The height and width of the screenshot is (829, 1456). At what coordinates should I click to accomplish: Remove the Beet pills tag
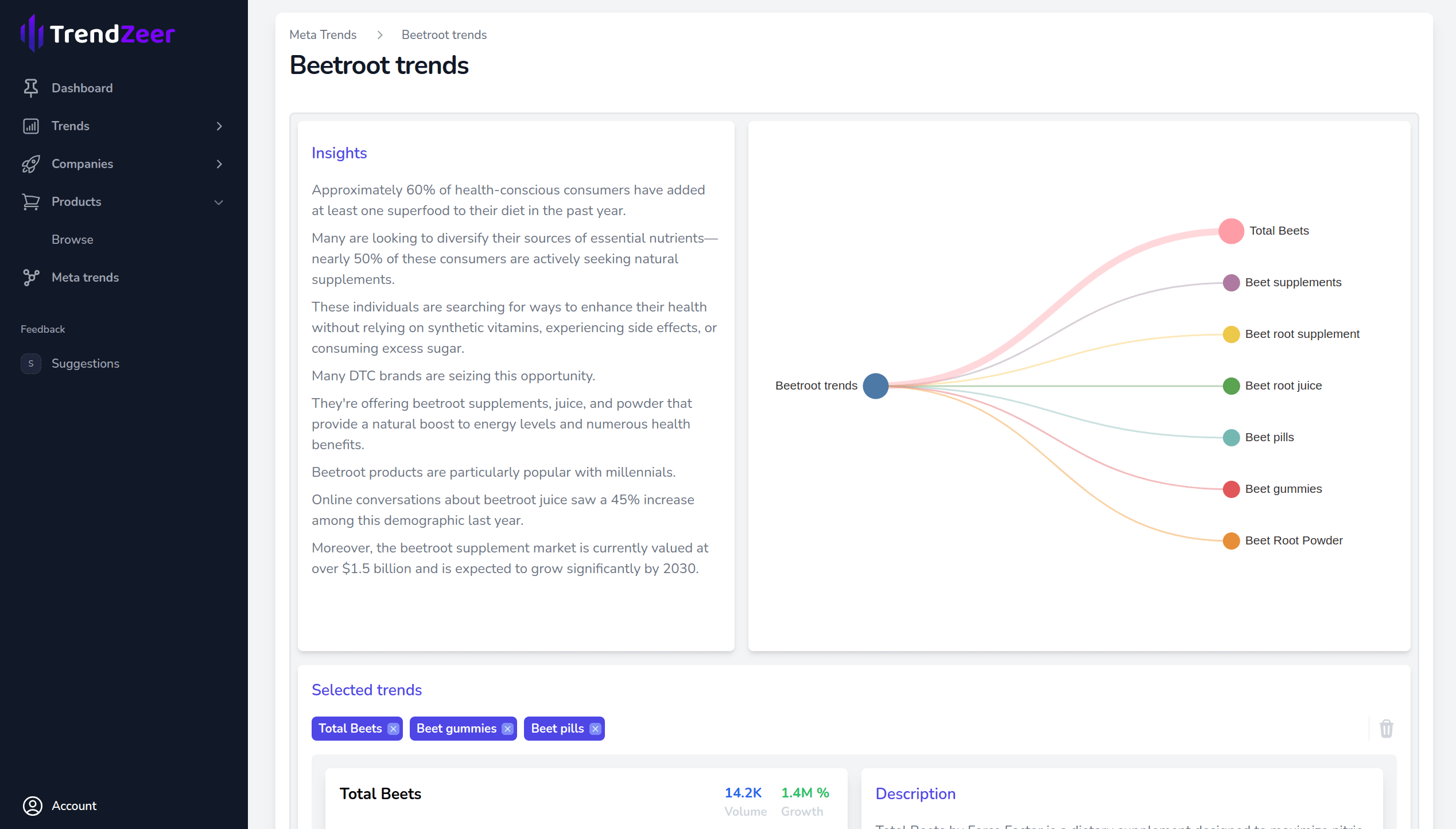click(x=595, y=729)
